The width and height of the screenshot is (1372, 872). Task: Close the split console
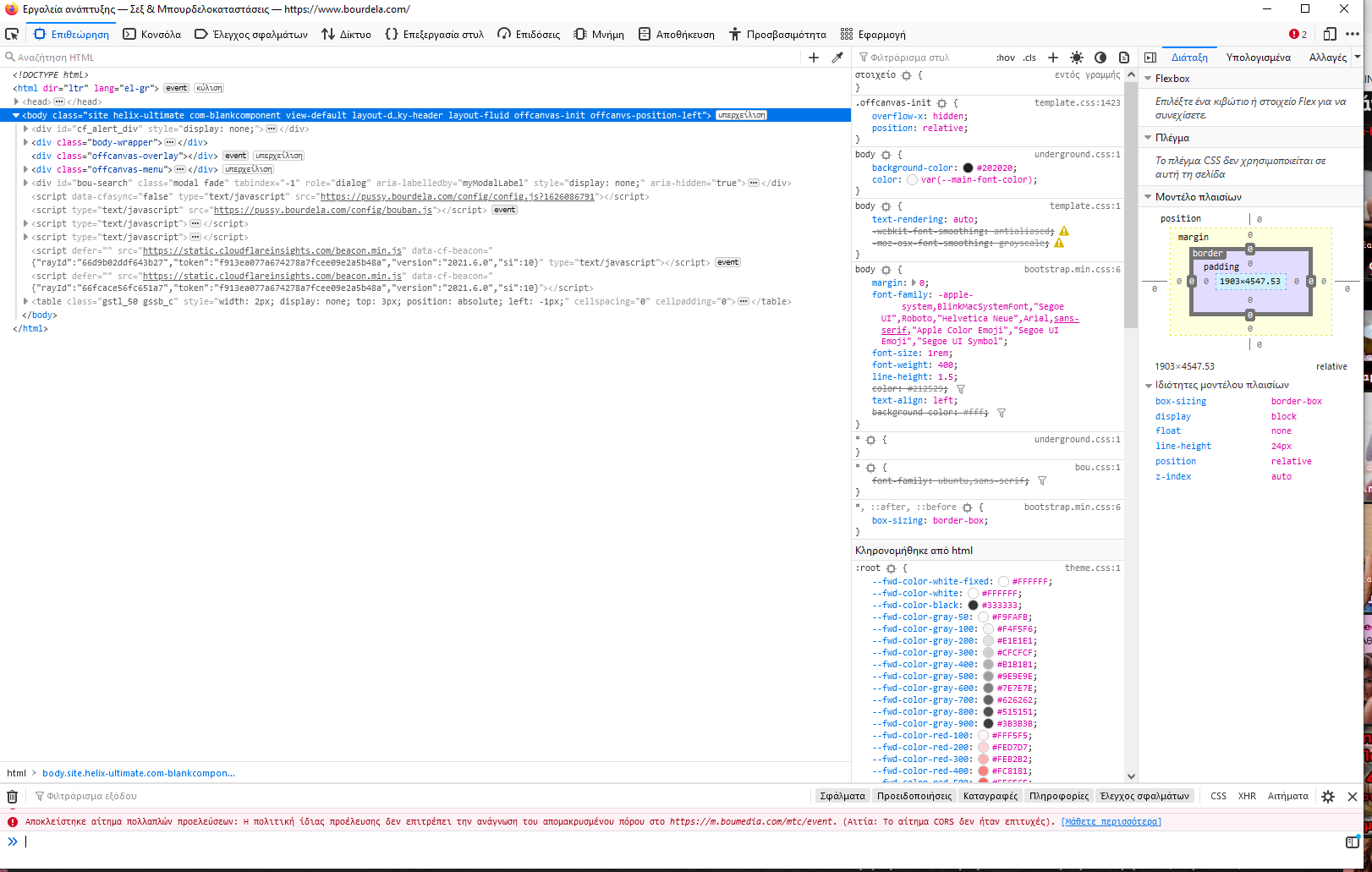tap(1353, 797)
